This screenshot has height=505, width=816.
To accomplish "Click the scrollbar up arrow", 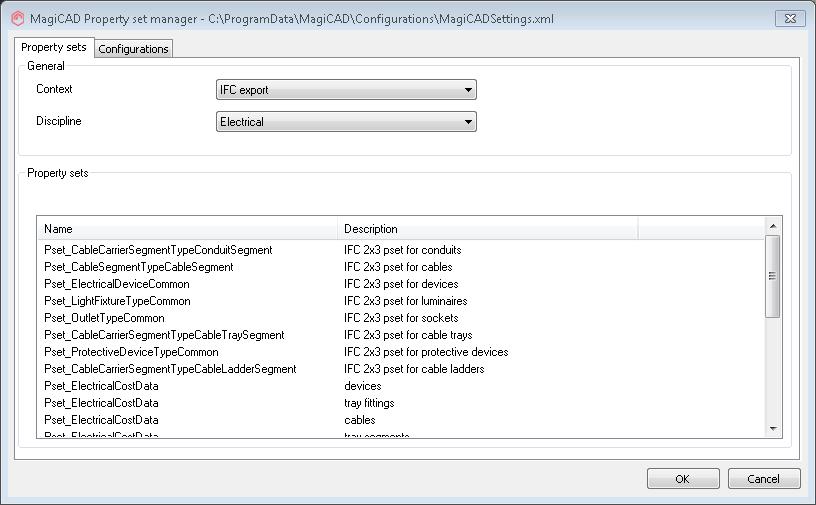I will [x=773, y=226].
